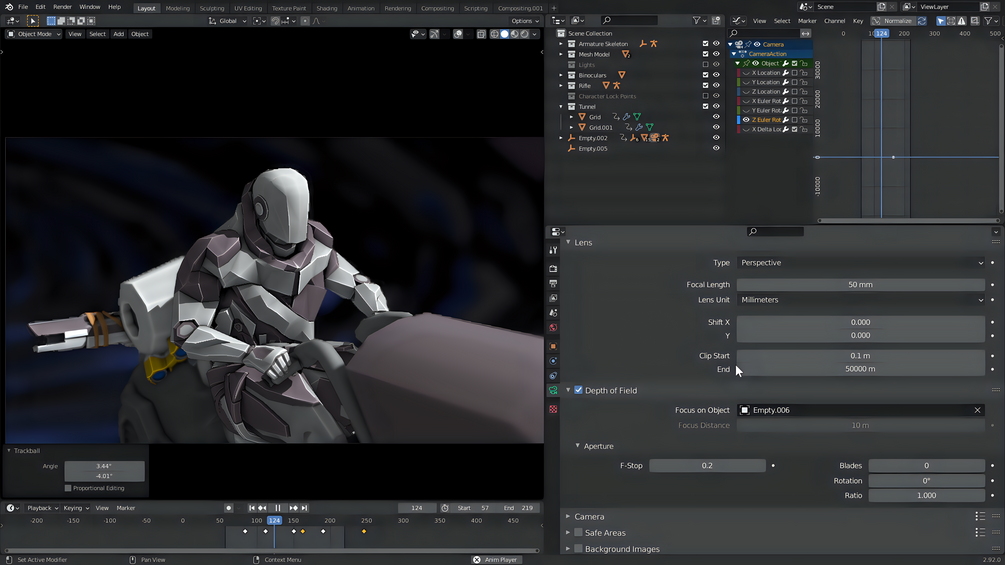Expand the Armature Skeleton collection

click(x=561, y=44)
